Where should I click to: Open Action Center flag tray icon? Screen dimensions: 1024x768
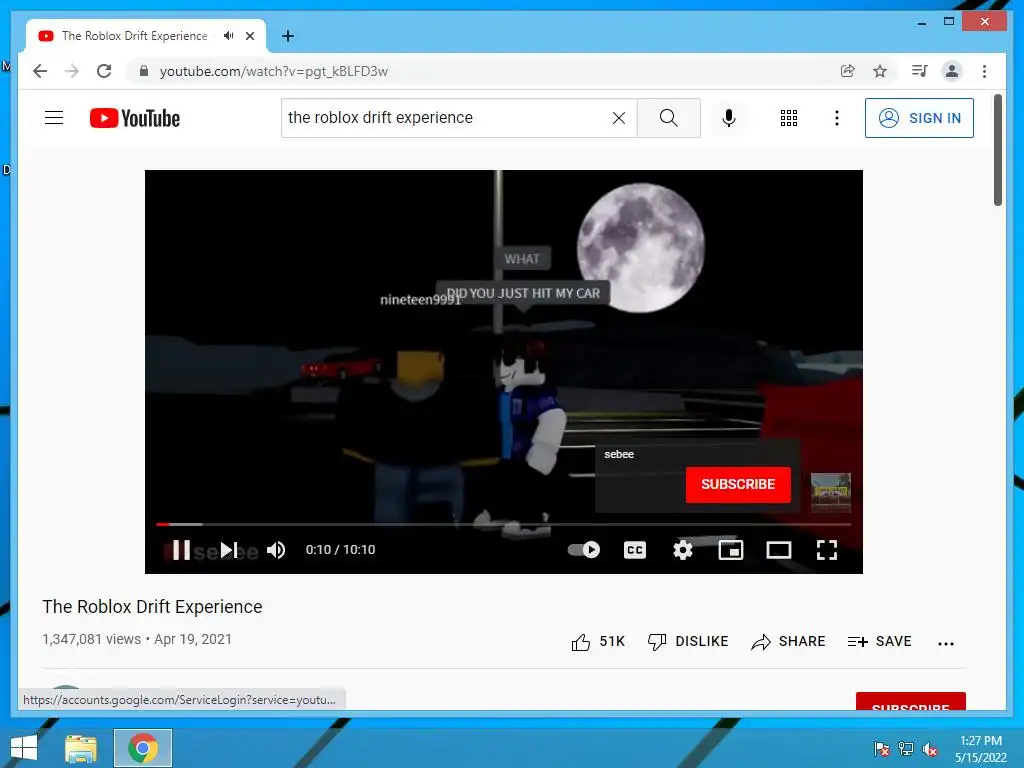click(x=882, y=750)
